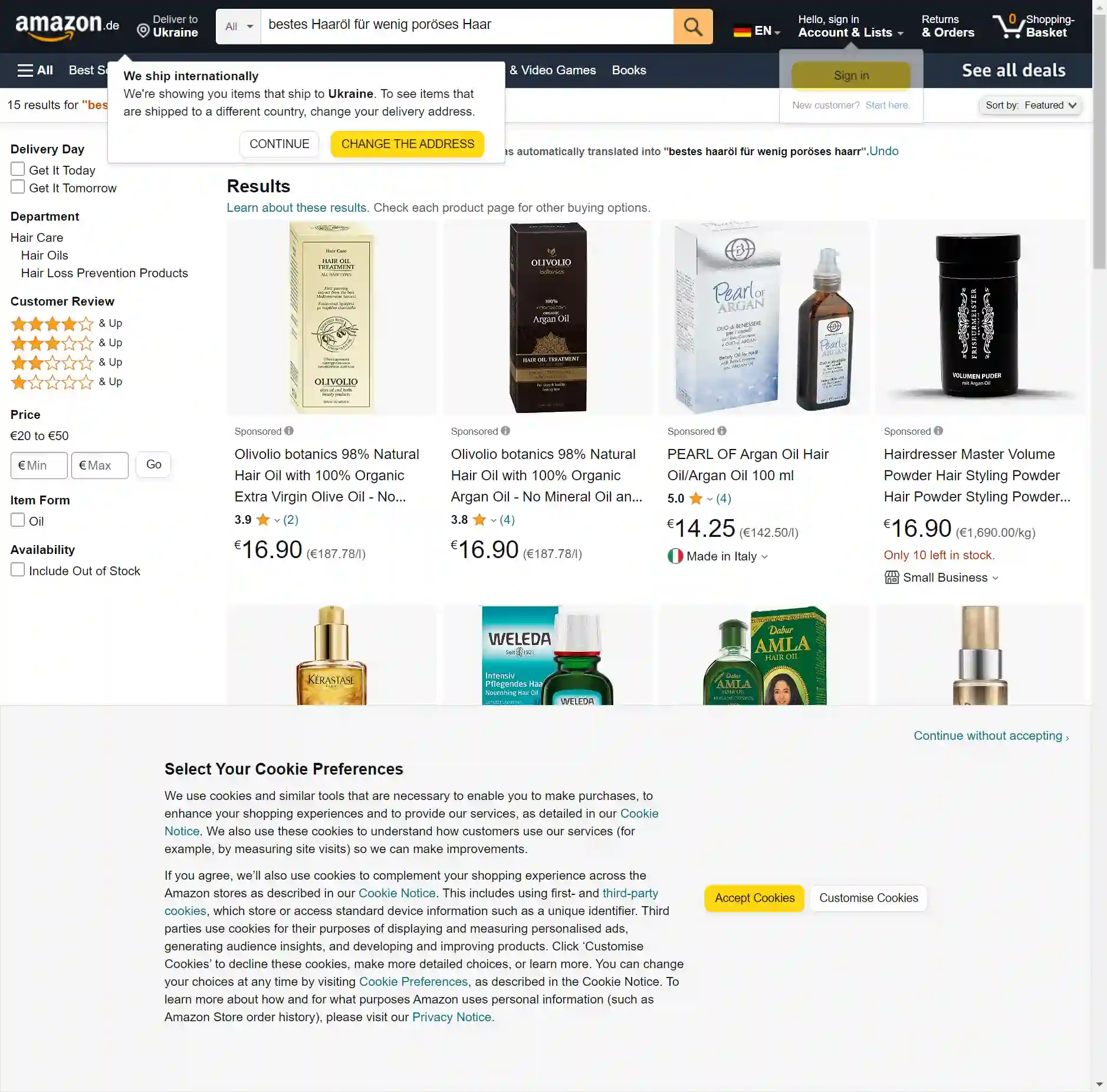Screen dimensions: 1107x1092
Task: Click Continue without accepting link
Action: pos(991,736)
